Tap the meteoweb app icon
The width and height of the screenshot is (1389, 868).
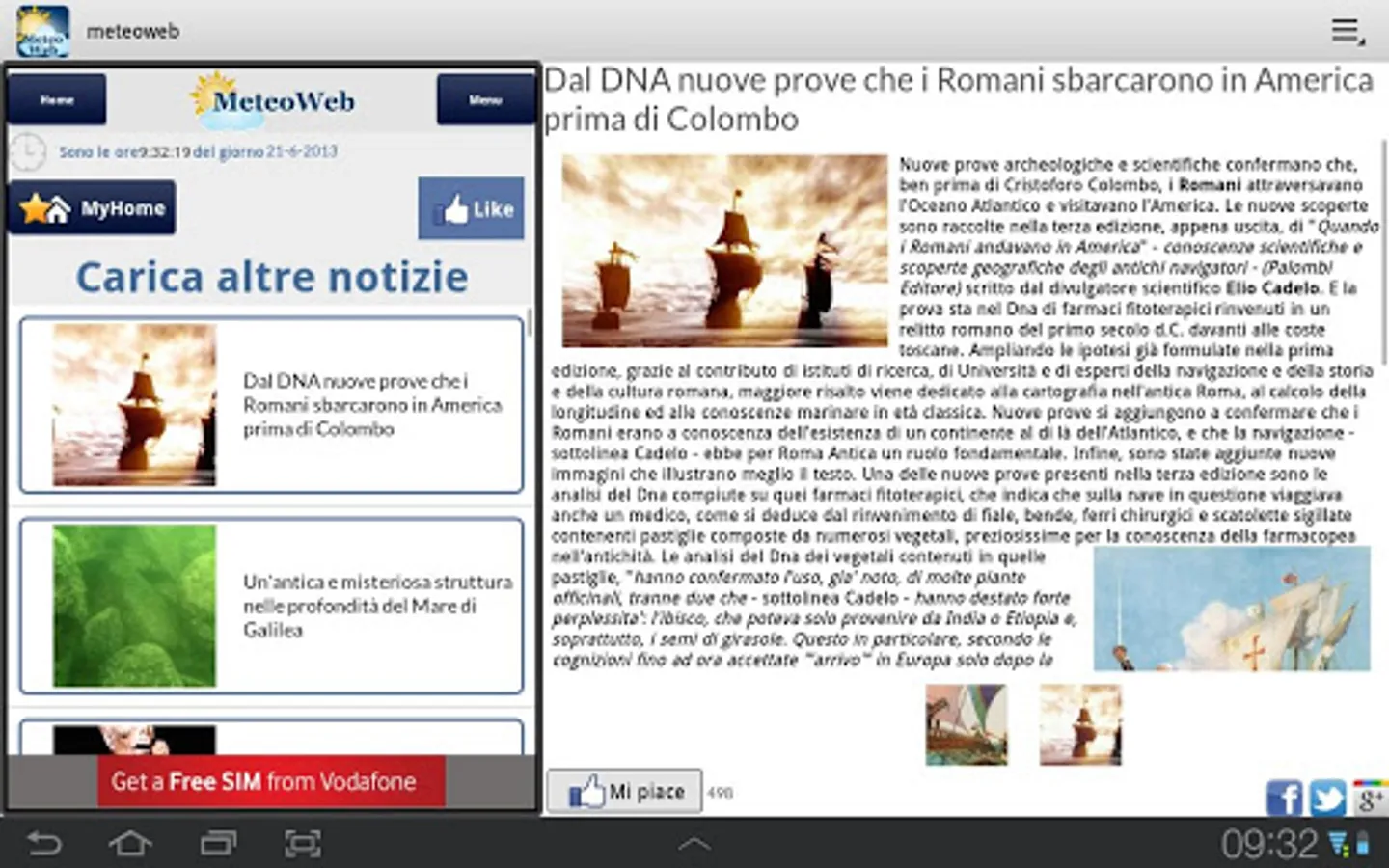42,31
